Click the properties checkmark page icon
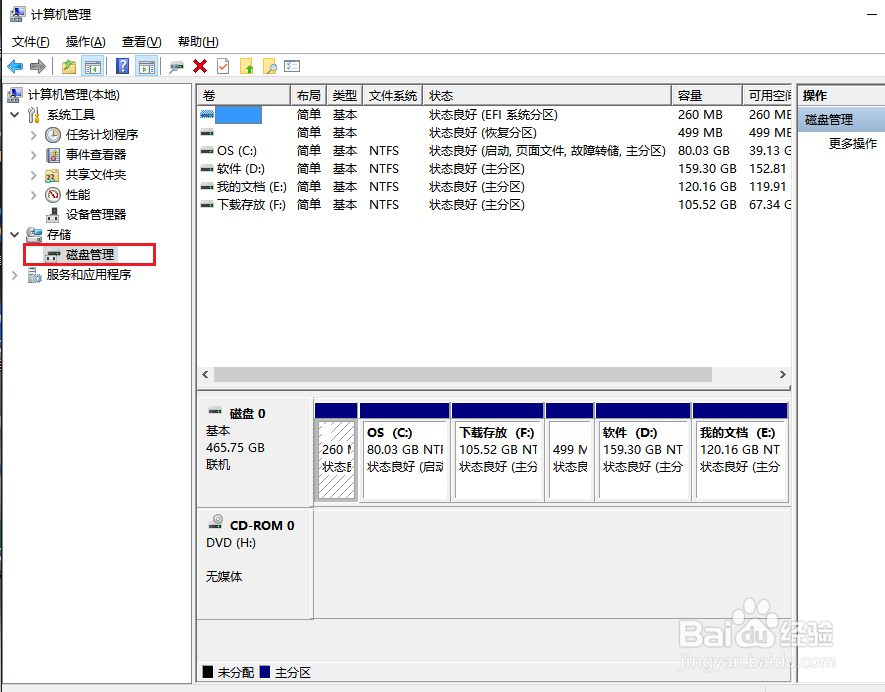Screen dimensions: 885x692 pyautogui.click(x=223, y=67)
